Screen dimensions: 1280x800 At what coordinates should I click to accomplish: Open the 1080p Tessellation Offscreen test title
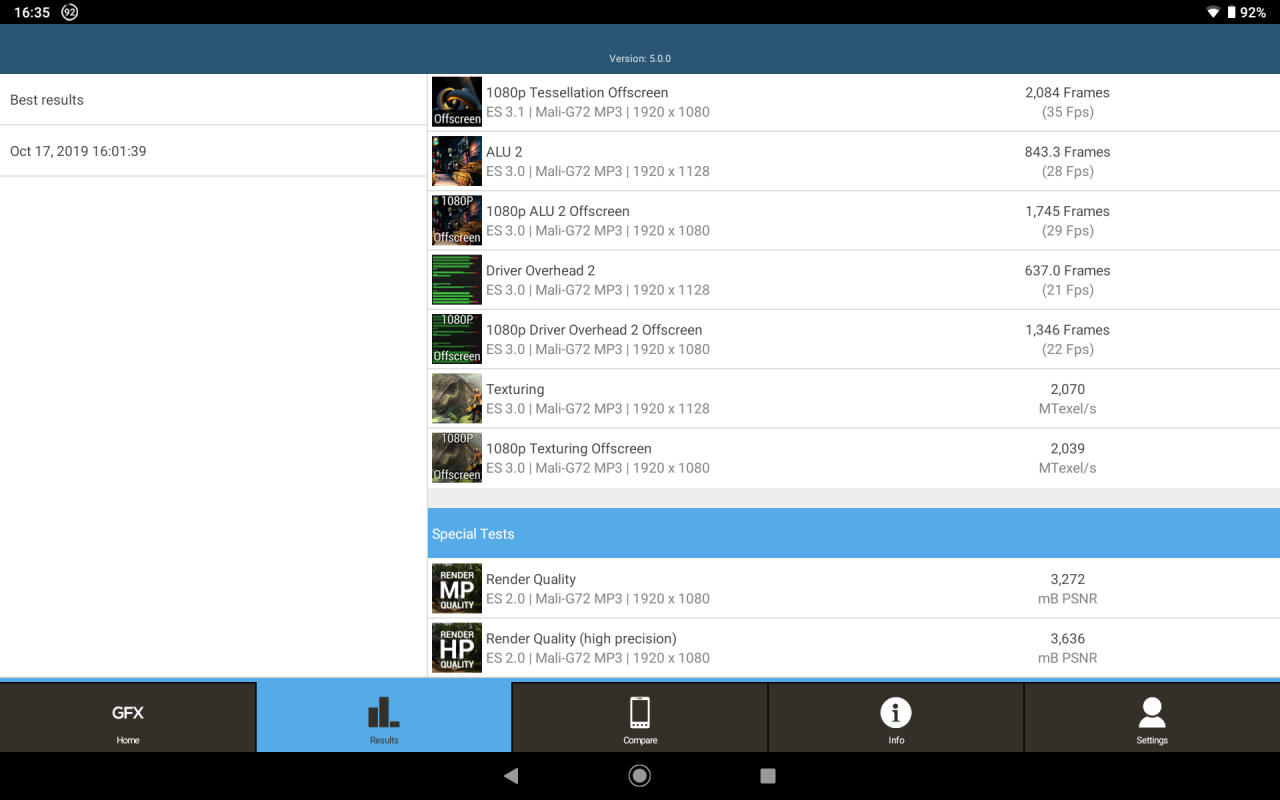tap(577, 92)
